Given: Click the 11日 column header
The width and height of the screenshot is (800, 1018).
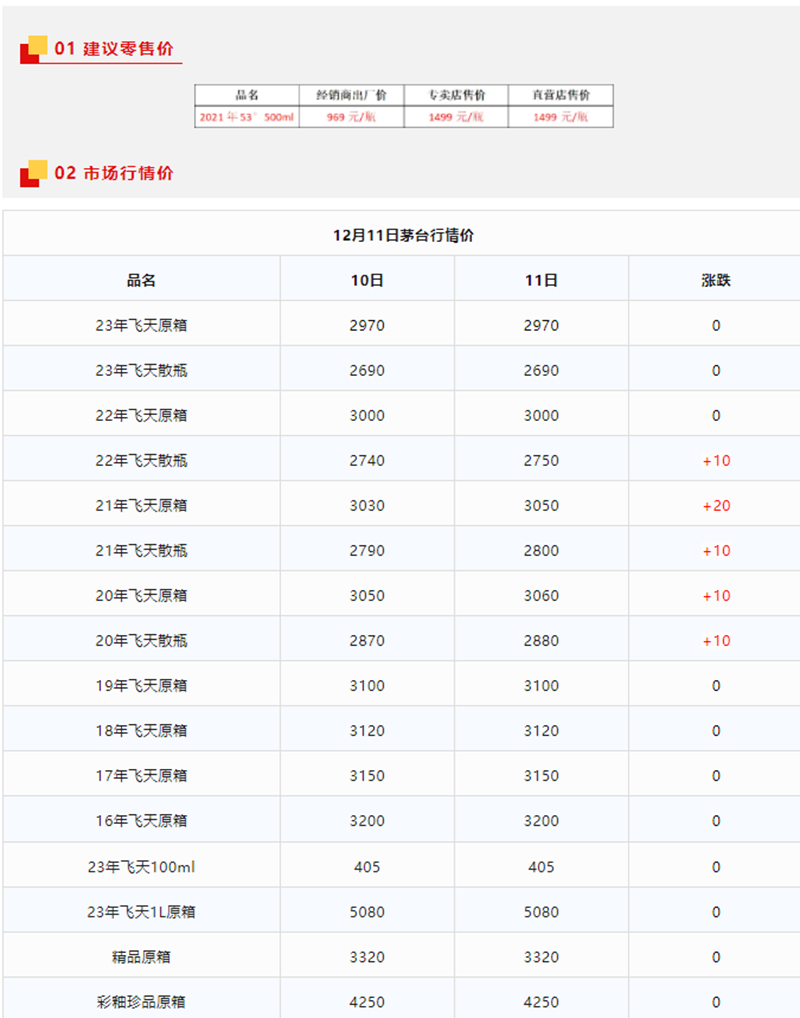Looking at the screenshot, I should tap(542, 280).
